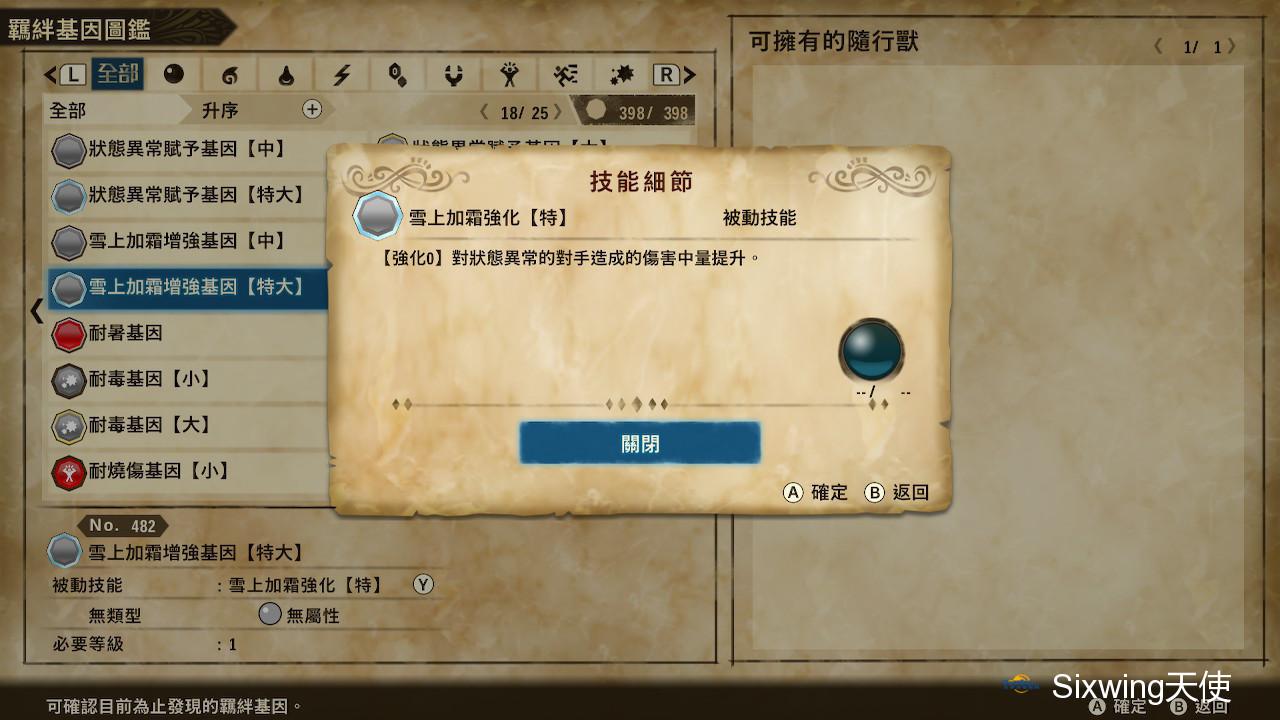Open the 升序 sort options plus button
The image size is (1280, 720).
[x=312, y=110]
